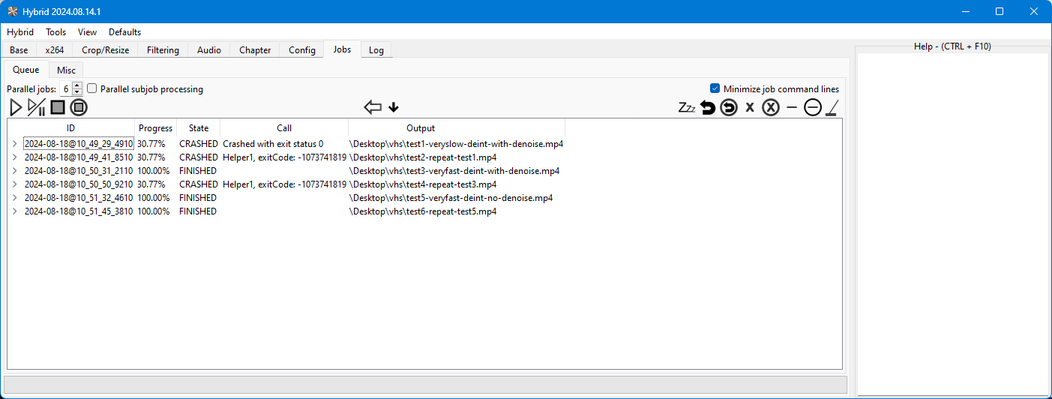Stop current job with square icon
Image resolution: width=1052 pixels, height=399 pixels.
tap(58, 107)
